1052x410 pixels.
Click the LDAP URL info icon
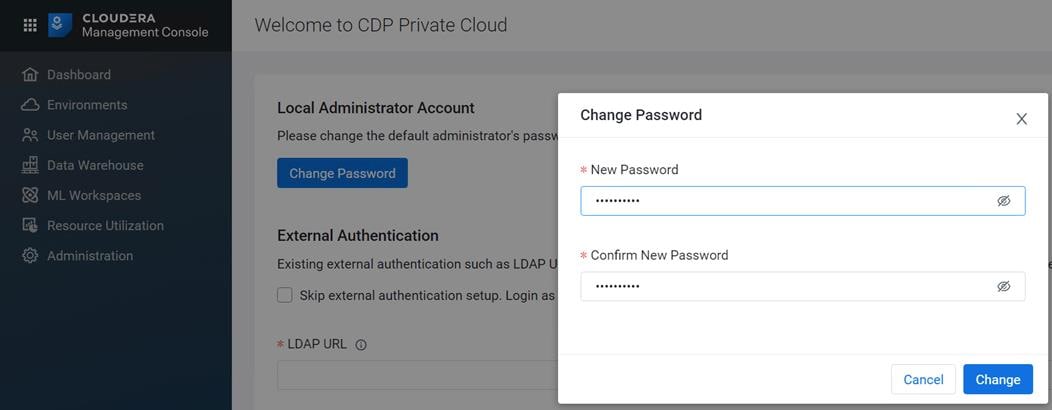coord(361,345)
